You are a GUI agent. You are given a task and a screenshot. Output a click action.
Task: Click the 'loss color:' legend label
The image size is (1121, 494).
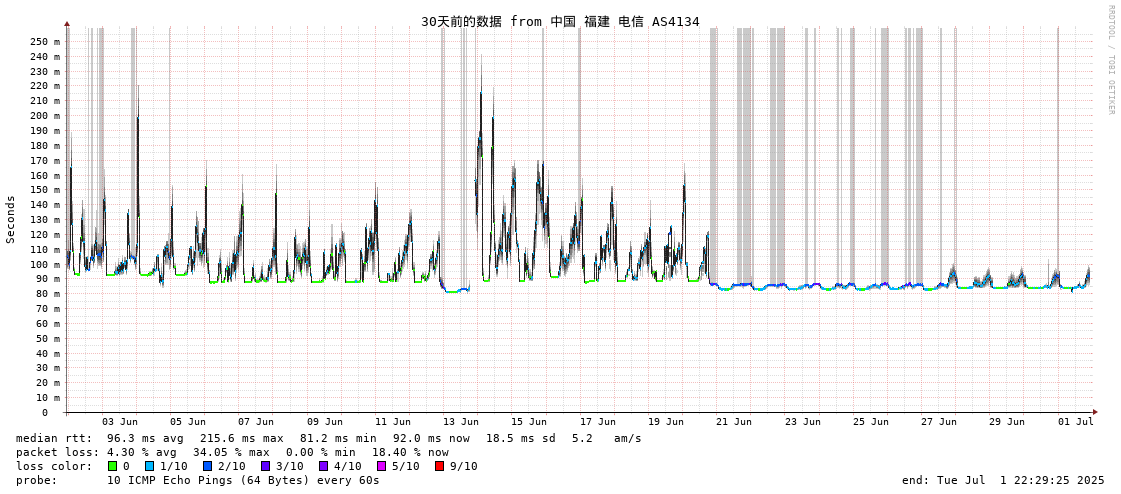click(x=53, y=466)
